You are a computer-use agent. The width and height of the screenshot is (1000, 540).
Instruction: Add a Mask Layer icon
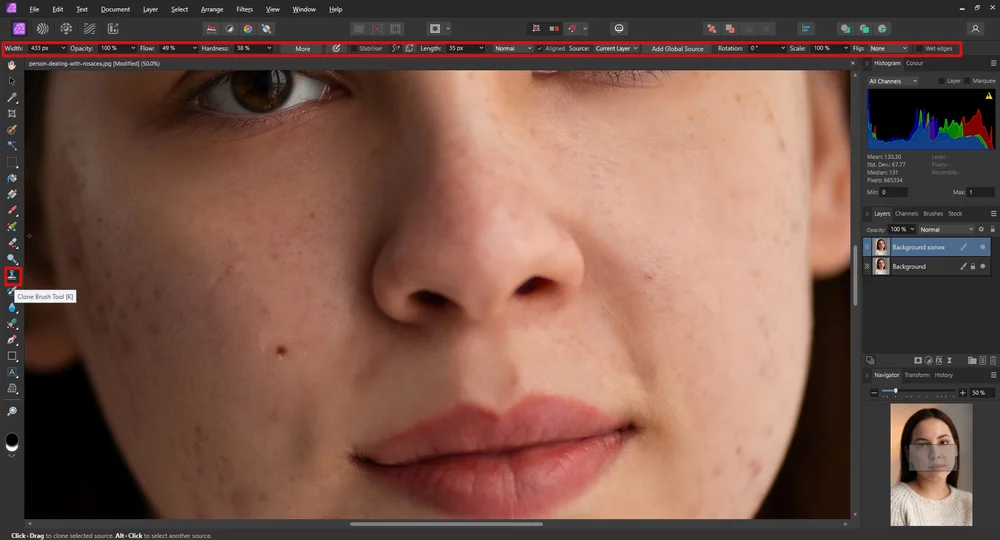click(918, 361)
